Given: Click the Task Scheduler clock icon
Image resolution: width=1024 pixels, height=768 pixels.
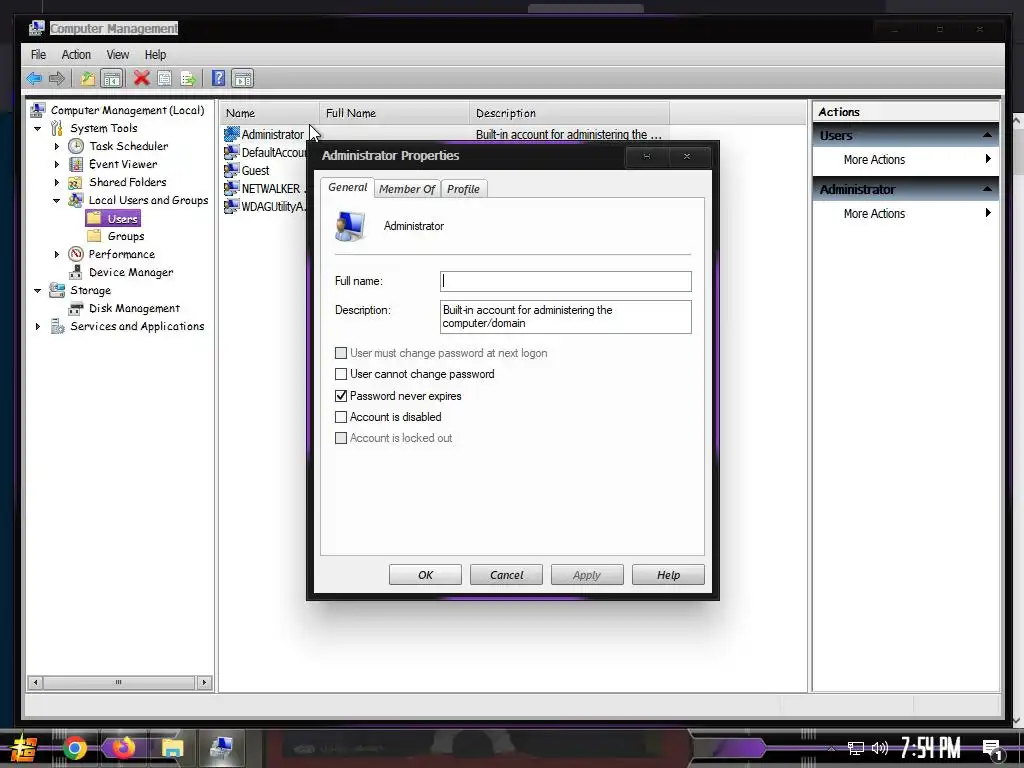Looking at the screenshot, I should [x=76, y=146].
